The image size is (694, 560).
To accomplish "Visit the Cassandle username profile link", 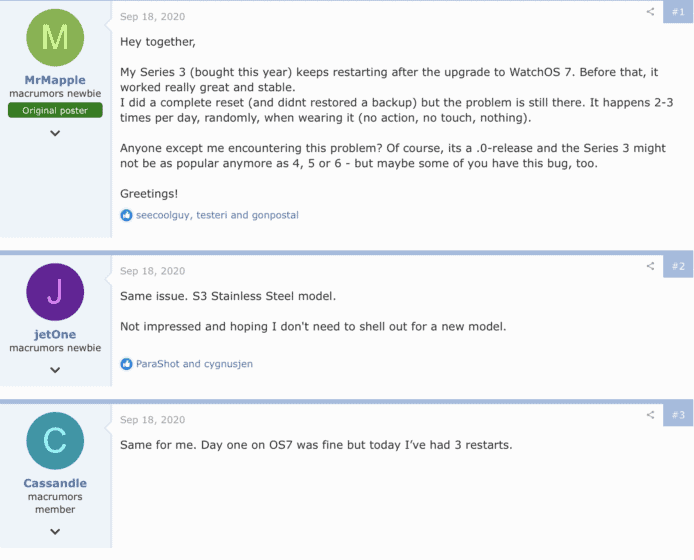I will coord(55,483).
